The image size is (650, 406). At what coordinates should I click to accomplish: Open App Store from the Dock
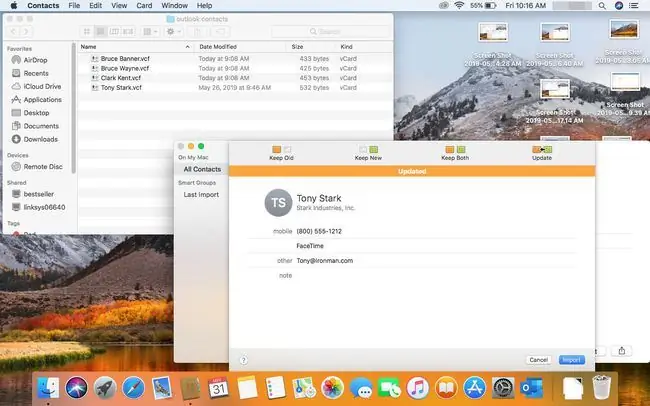(x=474, y=388)
